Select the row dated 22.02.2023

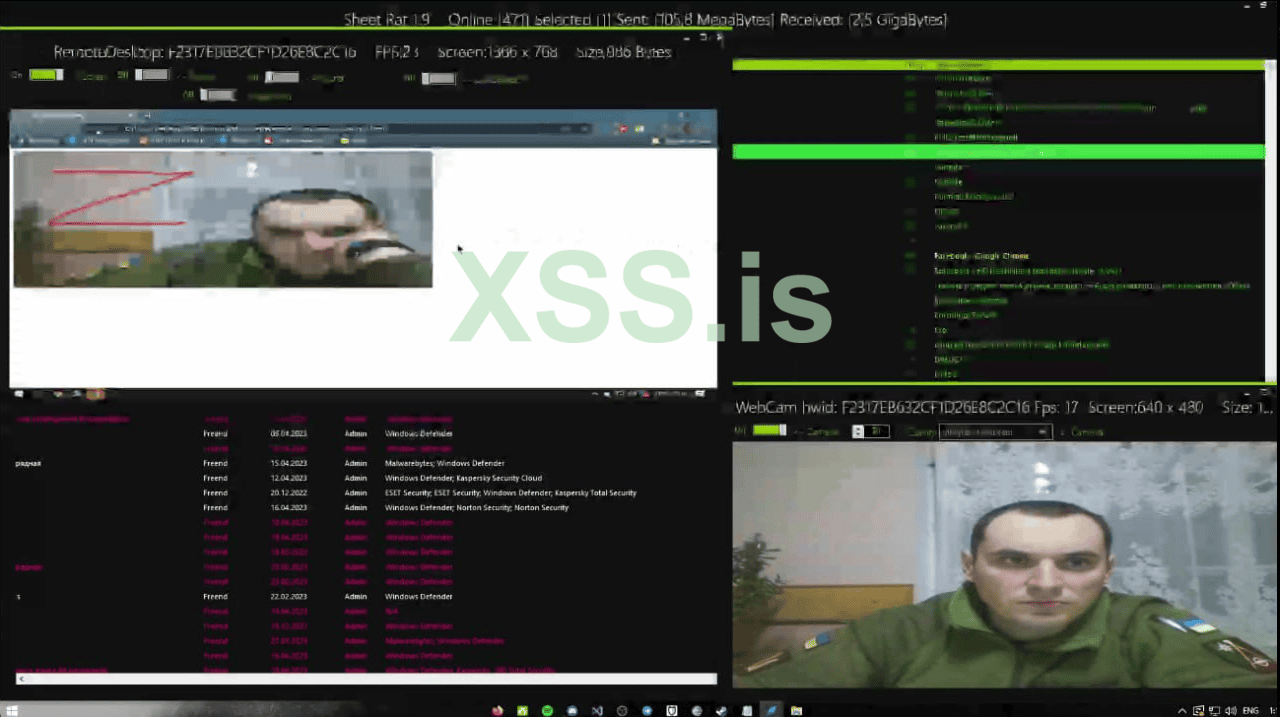coord(366,596)
